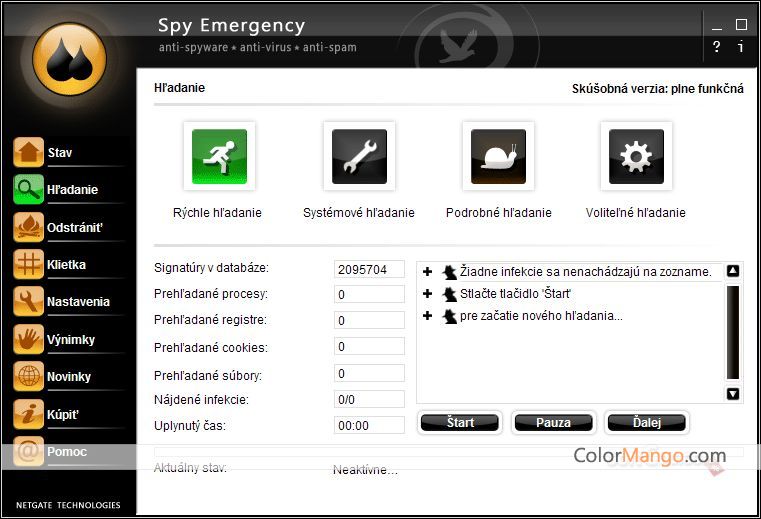The image size is (761, 519).
Task: Click the Spy Emergency water drops logo
Action: (69, 59)
